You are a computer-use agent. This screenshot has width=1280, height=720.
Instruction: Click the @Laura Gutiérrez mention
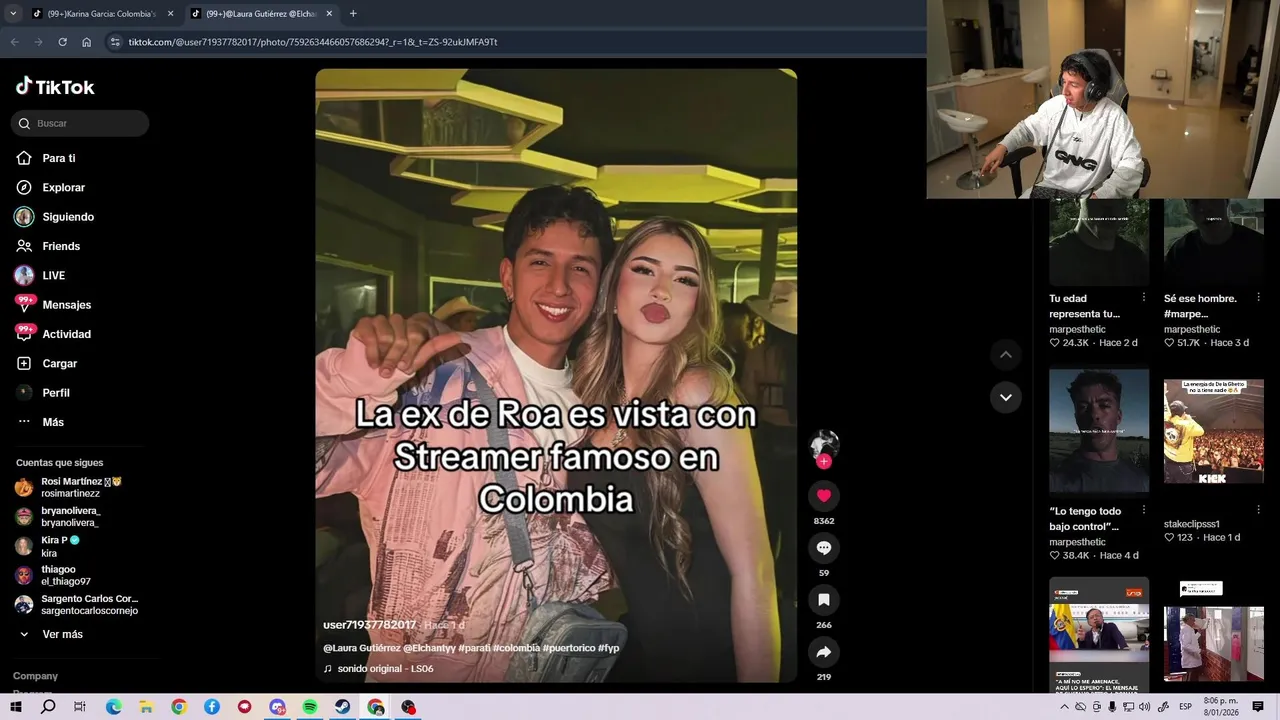coord(361,648)
